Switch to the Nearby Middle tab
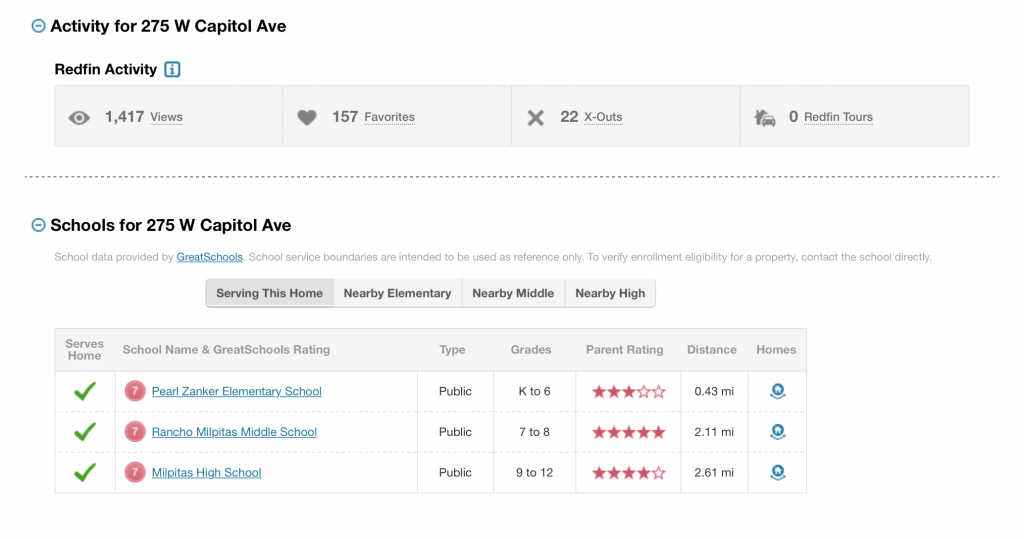Viewport: 1024px width, 539px height. (513, 293)
